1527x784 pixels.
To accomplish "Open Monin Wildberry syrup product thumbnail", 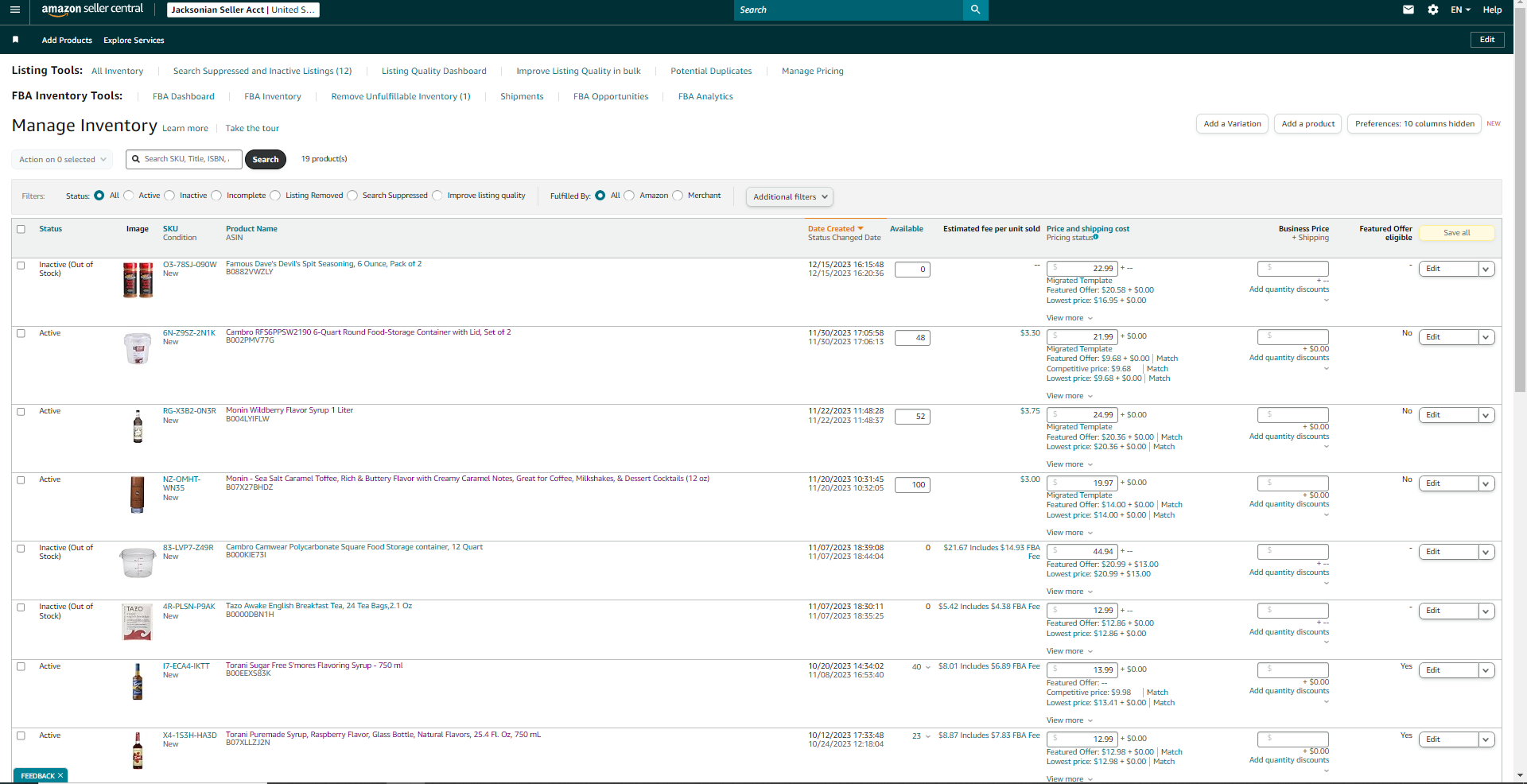I will [138, 426].
